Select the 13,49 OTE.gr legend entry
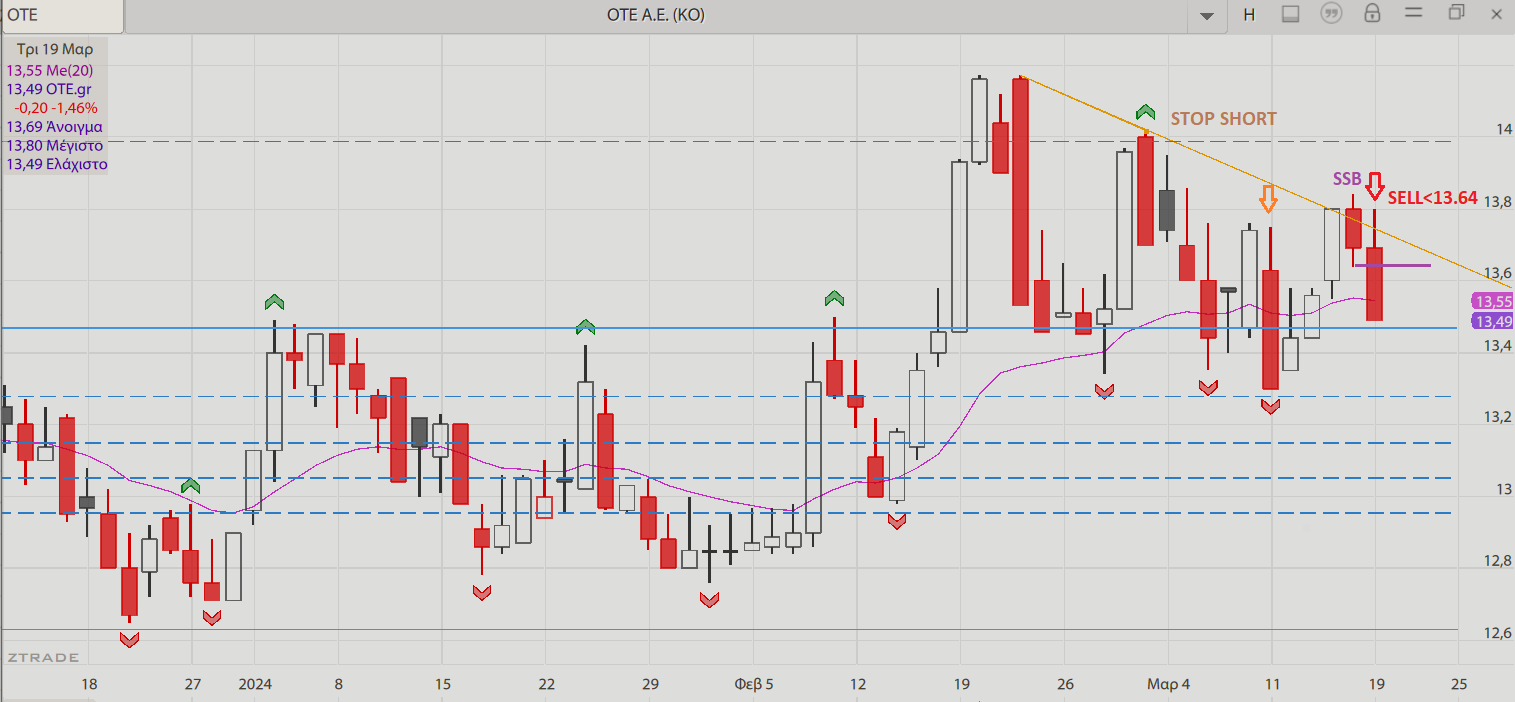 [47, 89]
